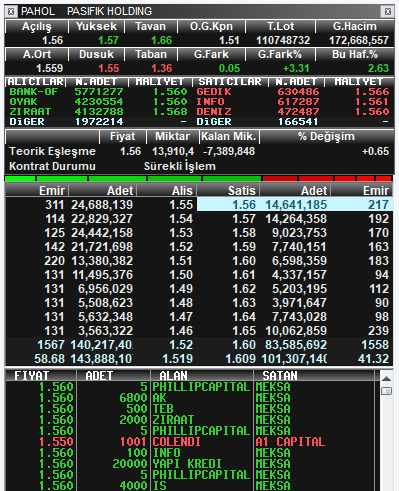Viewport: 399px width, 491px height.
Task: Click the icon left of the PAHOL title
Action: click(x=11, y=12)
